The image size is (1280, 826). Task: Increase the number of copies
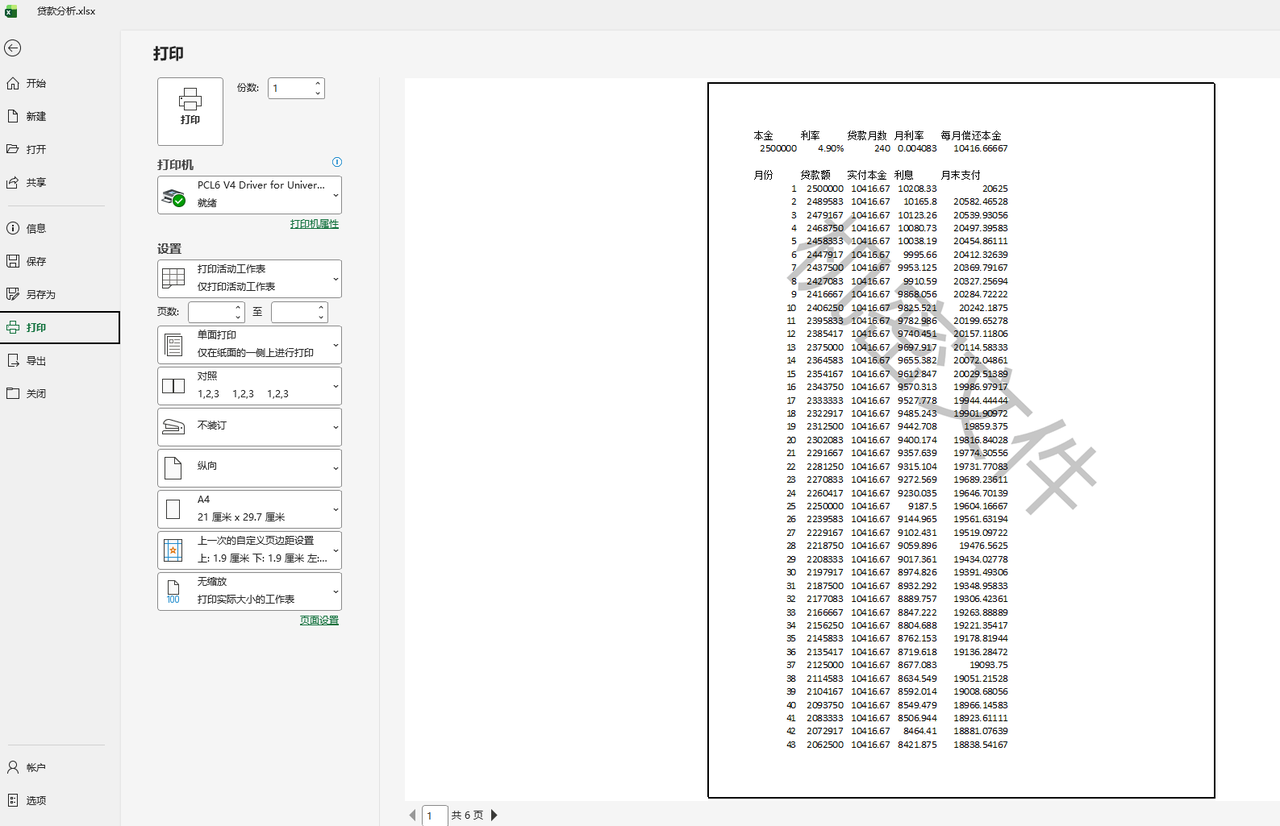[x=318, y=84]
